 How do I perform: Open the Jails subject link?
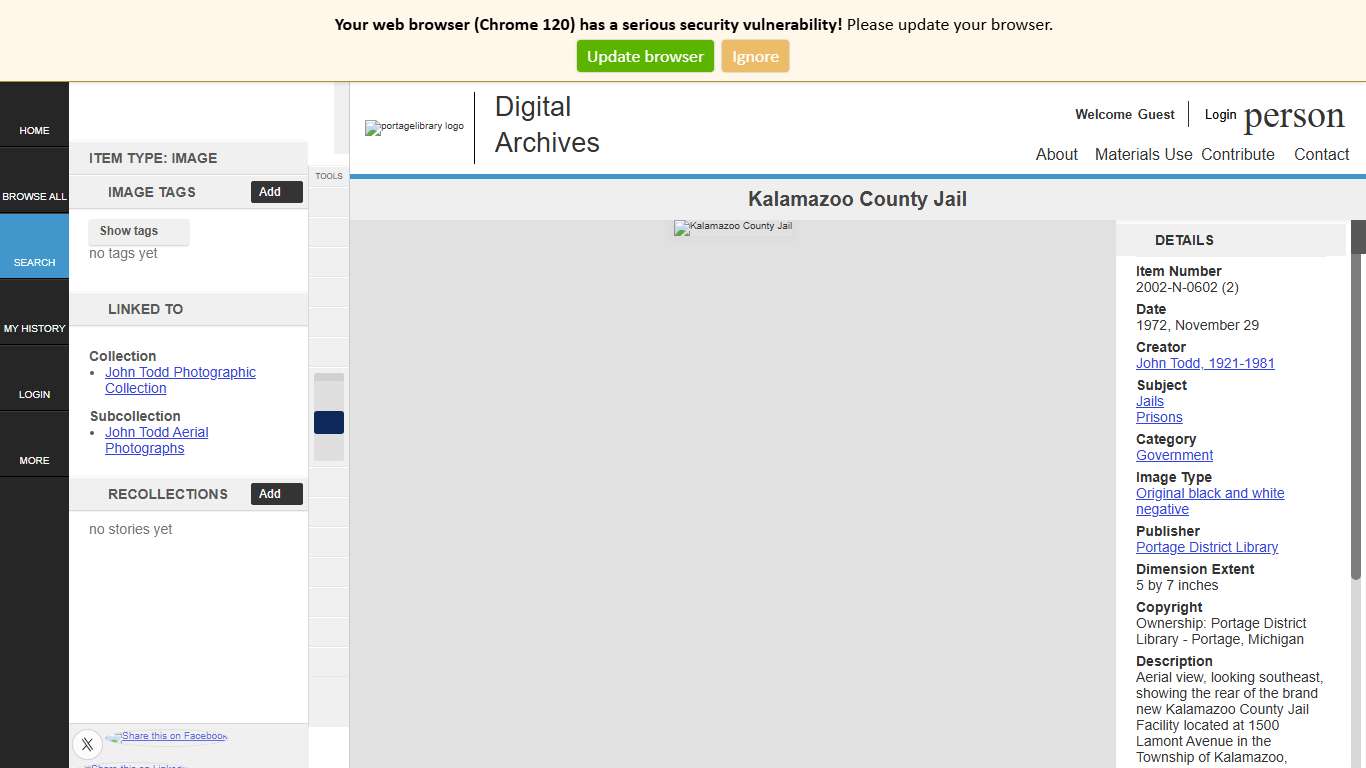(x=1149, y=401)
